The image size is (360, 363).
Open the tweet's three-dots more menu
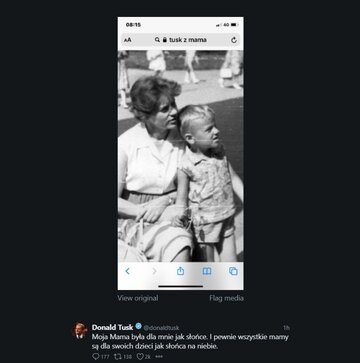(x=159, y=357)
